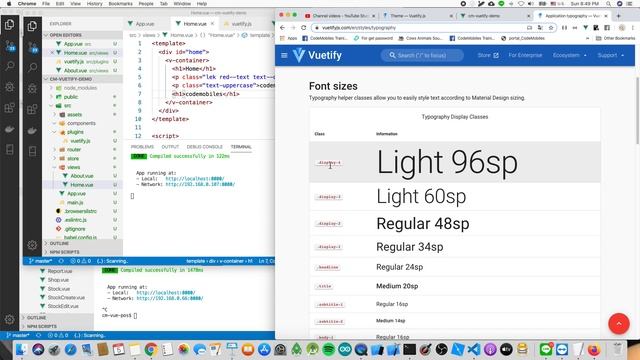Open About.vue under the views folder
The height and width of the screenshot is (360, 640).
pos(82,176)
